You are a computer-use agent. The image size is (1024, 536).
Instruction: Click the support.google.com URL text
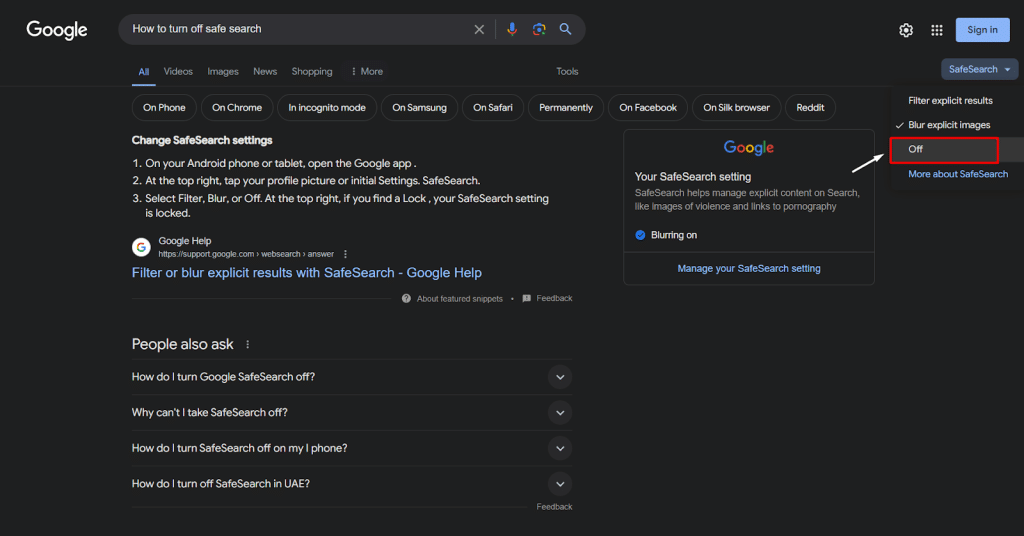pyautogui.click(x=246, y=254)
